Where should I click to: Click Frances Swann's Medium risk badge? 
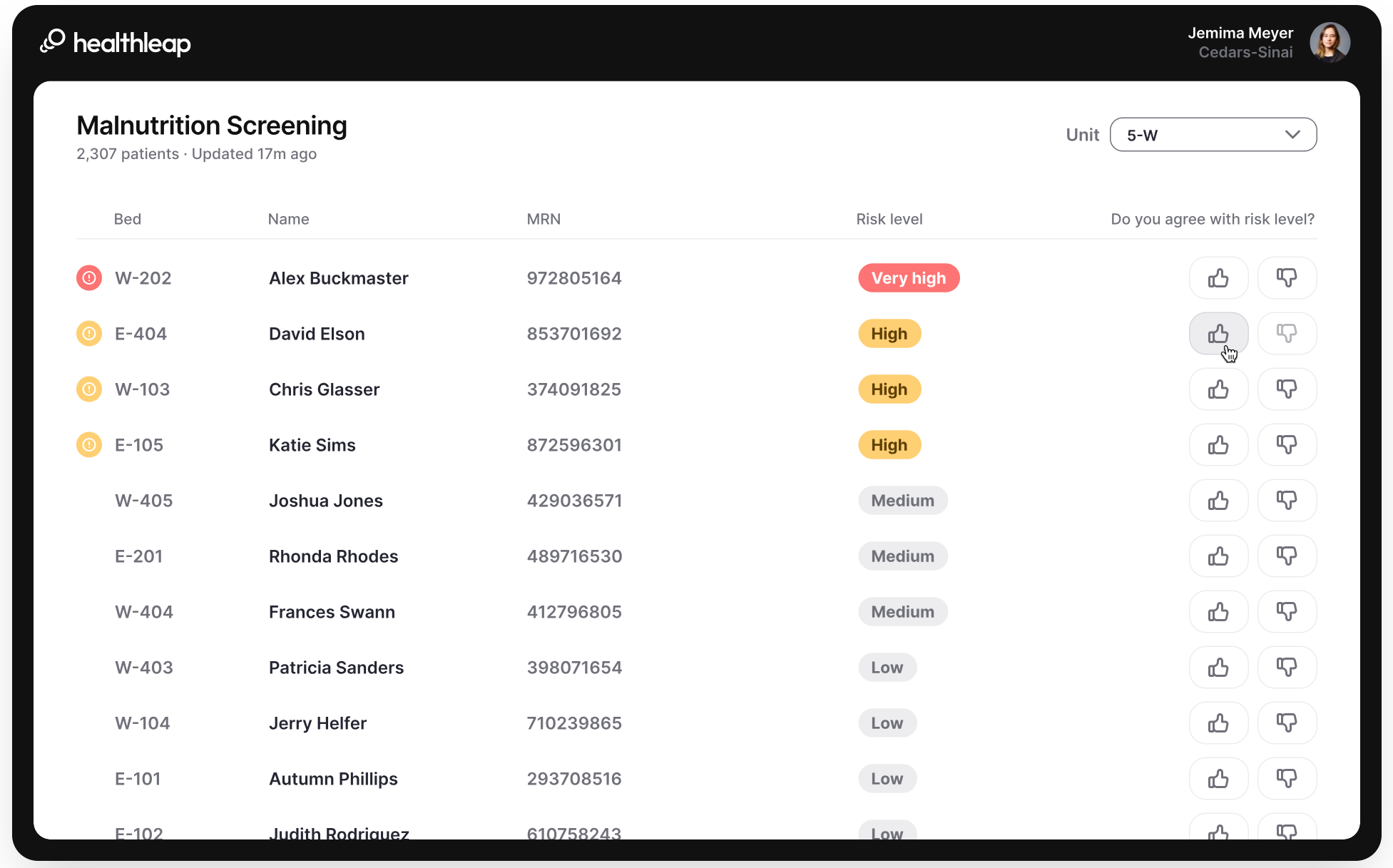click(x=903, y=611)
